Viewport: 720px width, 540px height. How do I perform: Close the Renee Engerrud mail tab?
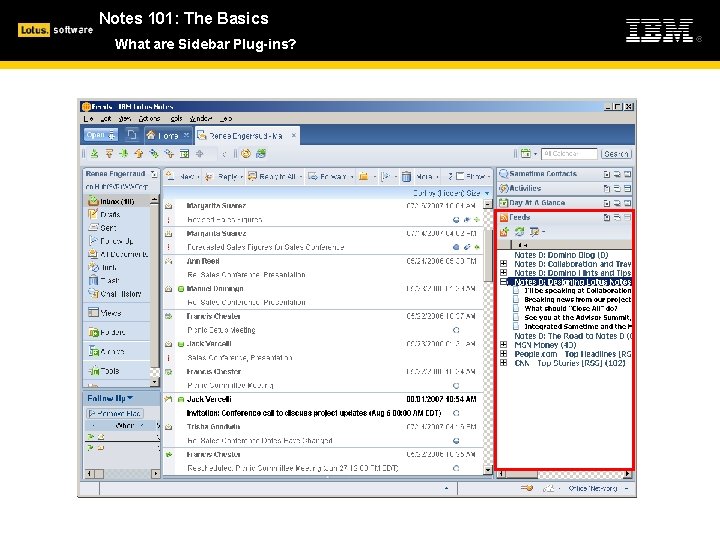tap(293, 135)
